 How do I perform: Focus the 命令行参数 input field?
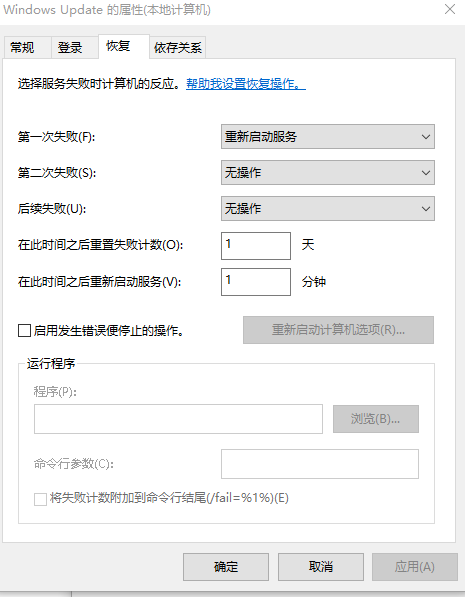320,464
